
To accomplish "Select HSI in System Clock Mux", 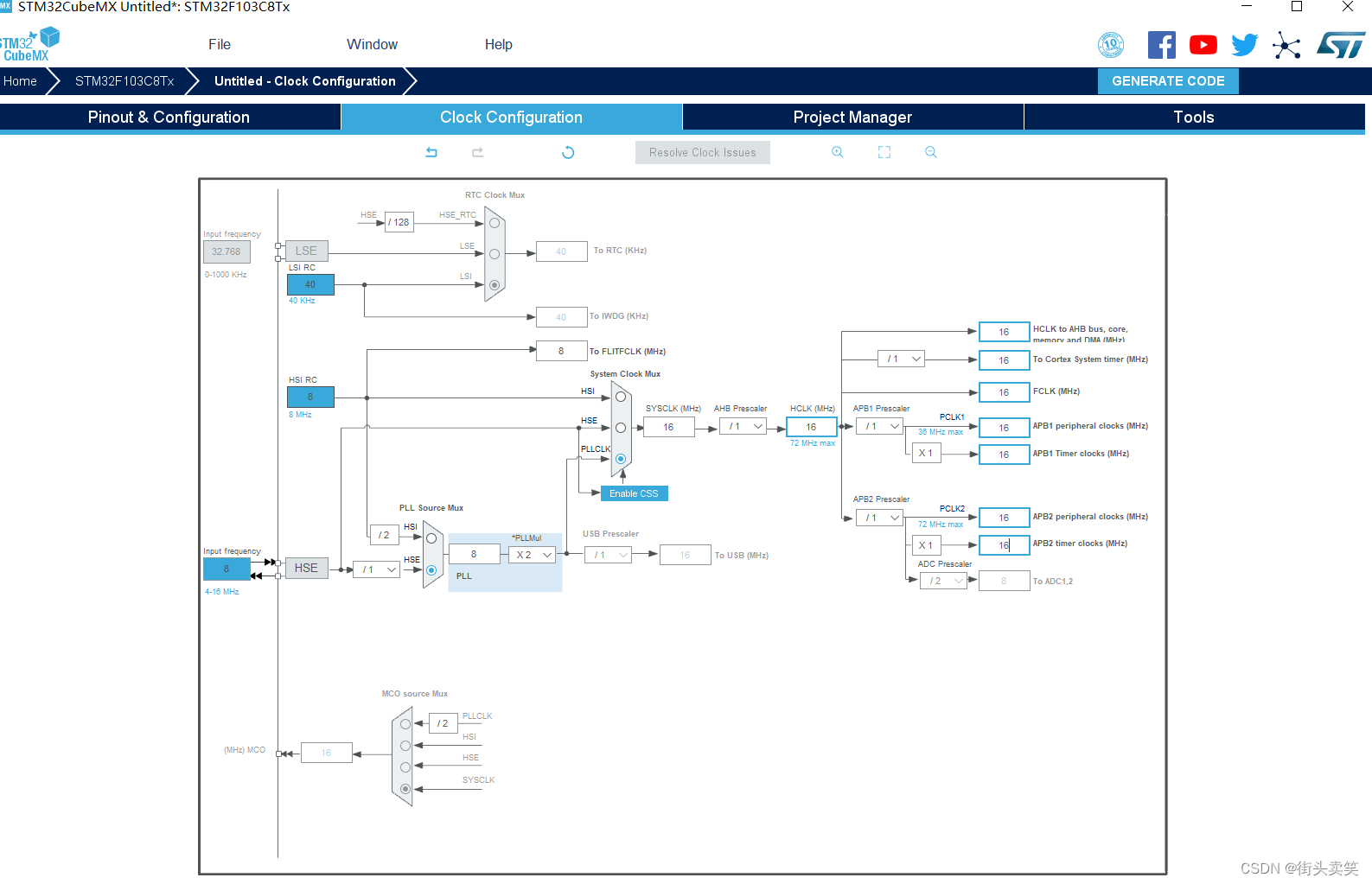I will (621, 397).
